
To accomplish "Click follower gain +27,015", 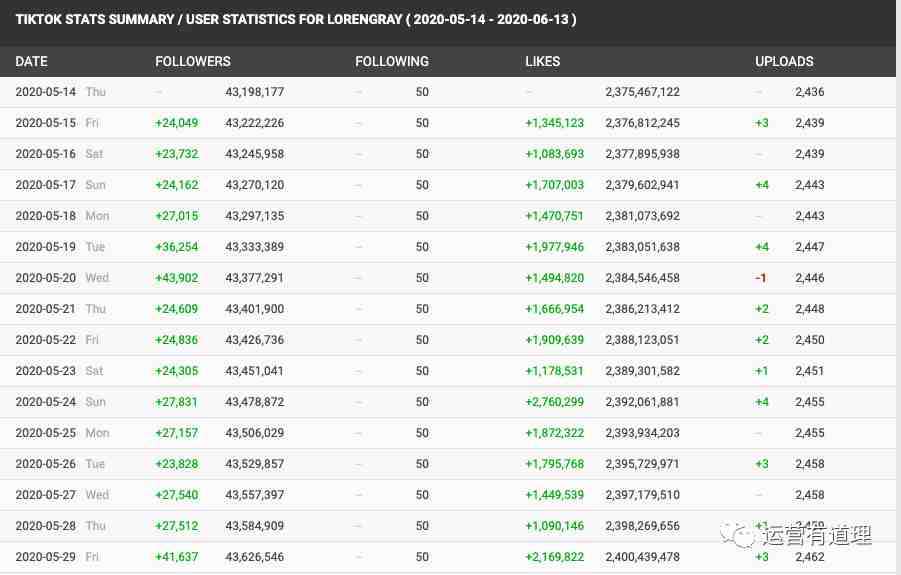I will pos(176,216).
